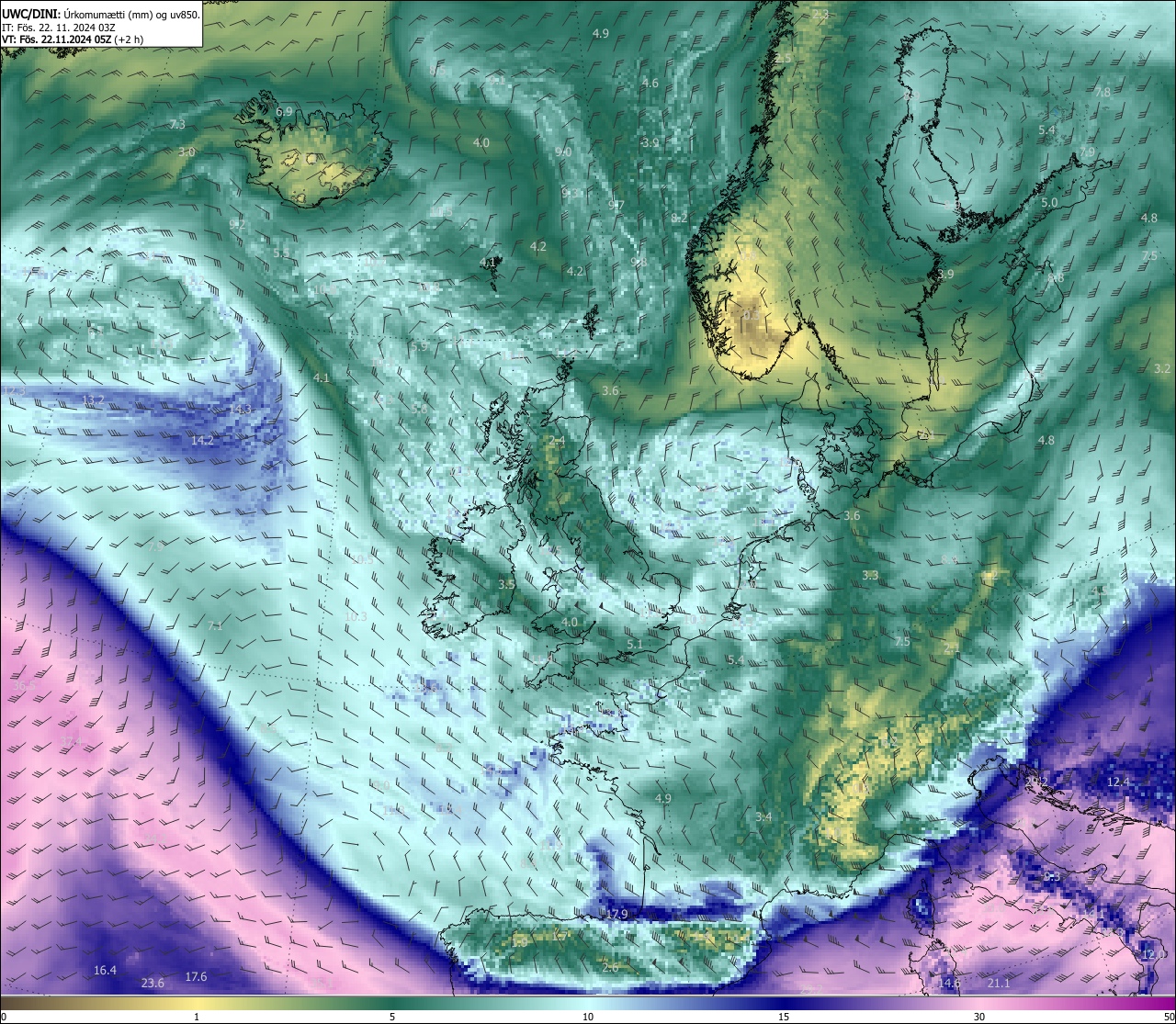1176x1024 pixels.
Task: Click the 12.4 value over the Balkans
Action: (1118, 782)
